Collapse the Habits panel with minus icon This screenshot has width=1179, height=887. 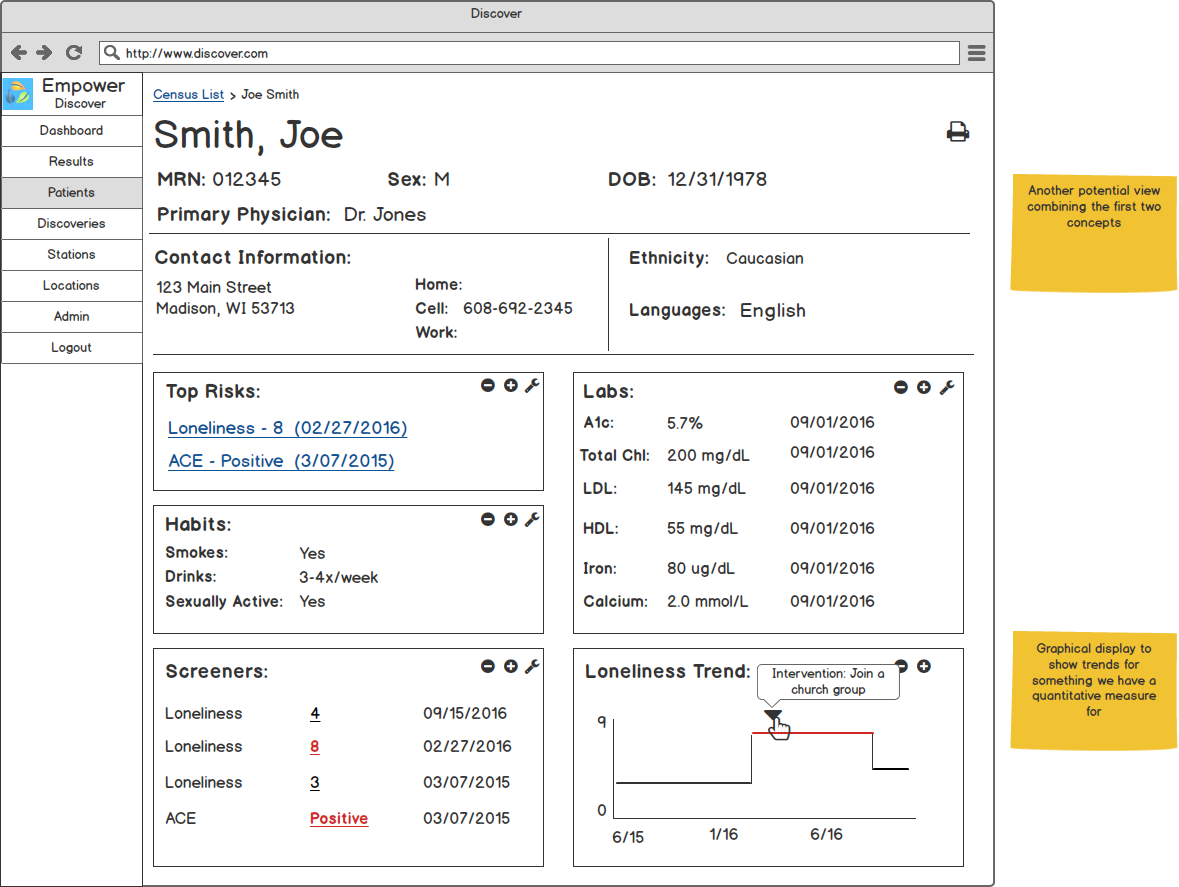point(488,519)
